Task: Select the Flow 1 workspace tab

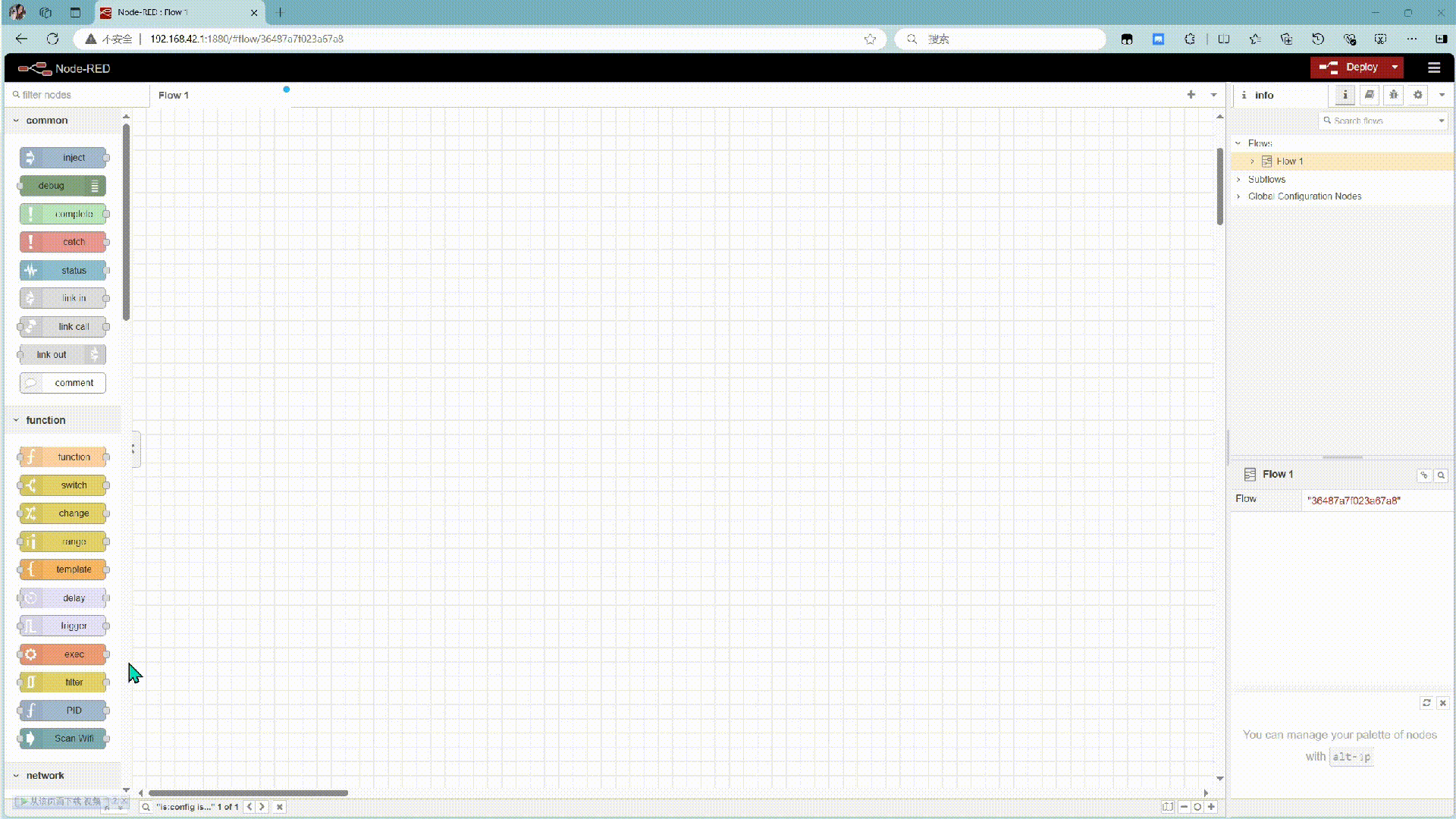Action: point(174,96)
